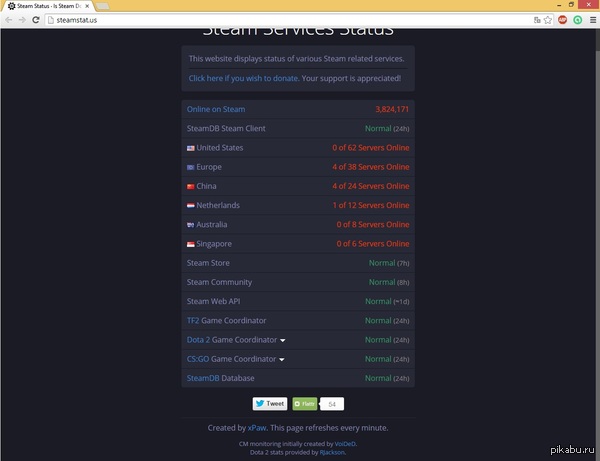
Task: Open the CS:GO link
Action: click(x=198, y=359)
